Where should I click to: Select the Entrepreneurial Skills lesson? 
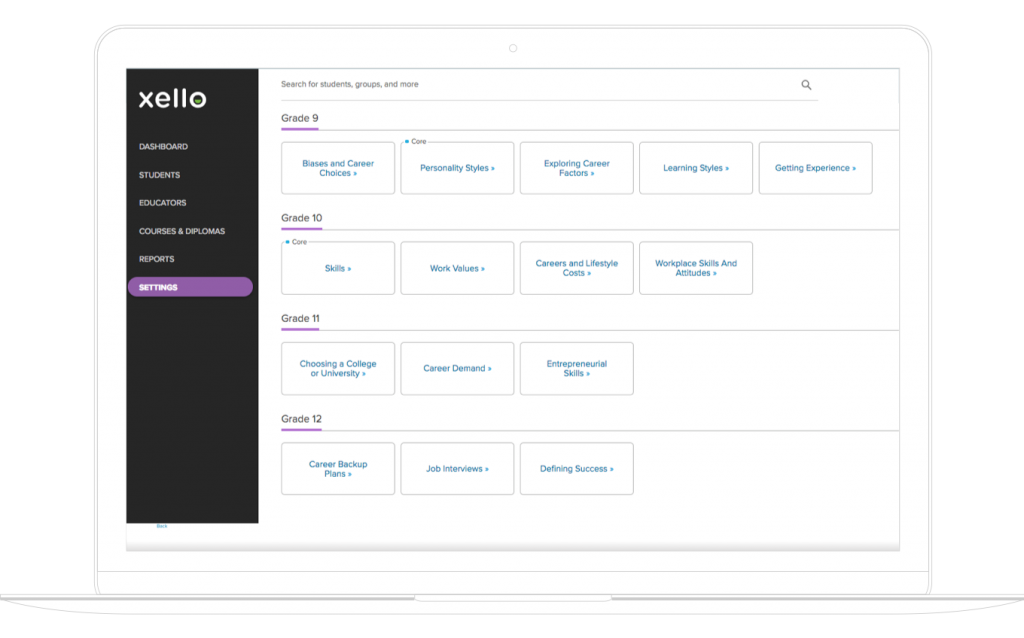coord(576,368)
